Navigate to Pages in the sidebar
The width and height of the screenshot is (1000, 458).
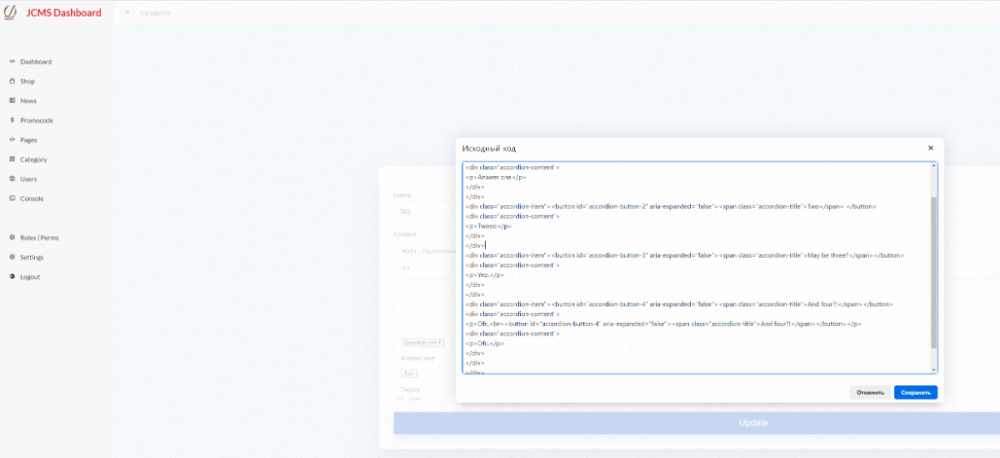coord(28,140)
